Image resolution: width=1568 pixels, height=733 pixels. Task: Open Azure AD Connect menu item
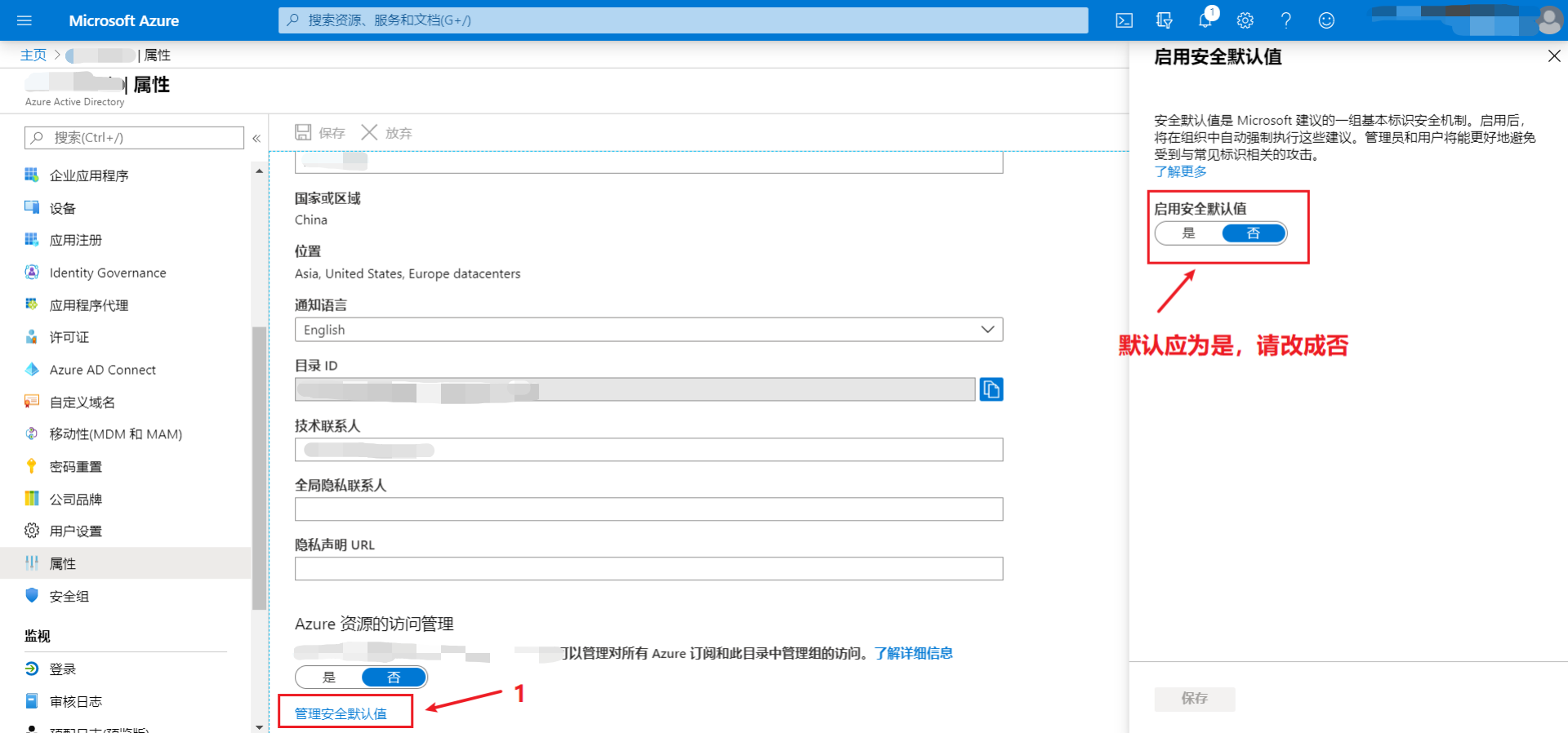tap(103, 370)
